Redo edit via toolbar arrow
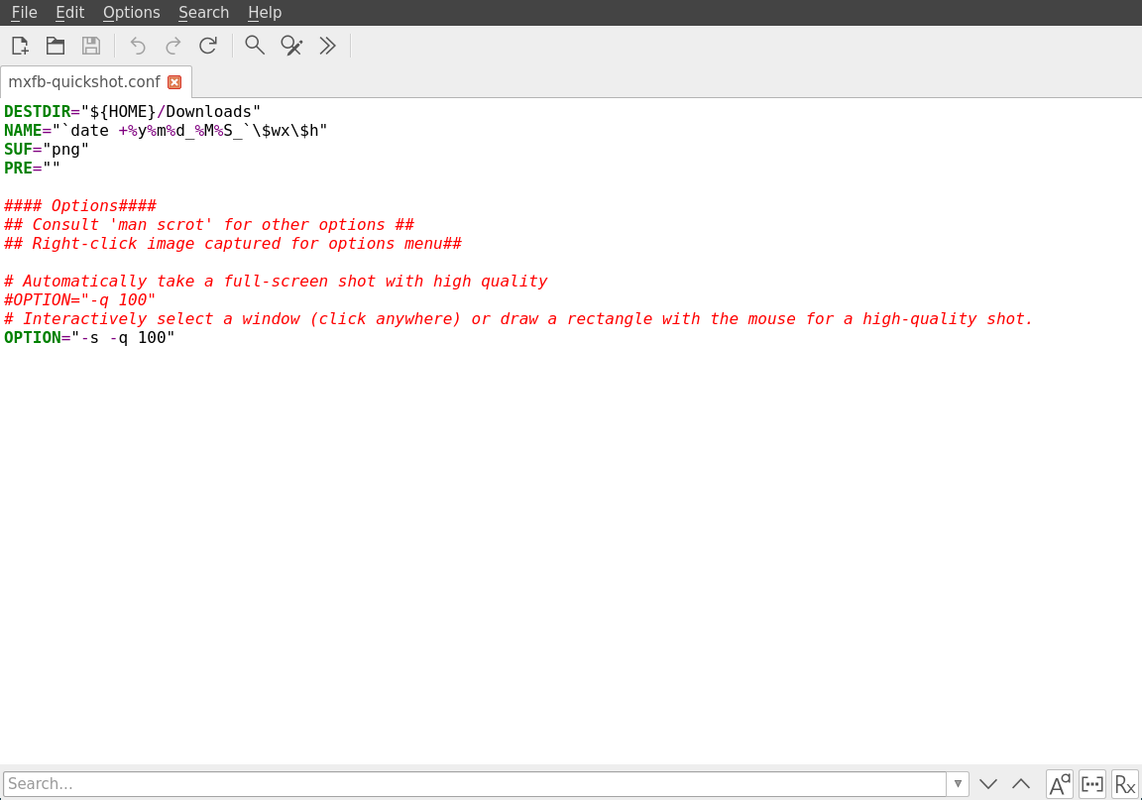This screenshot has width=1142, height=800. 173,46
